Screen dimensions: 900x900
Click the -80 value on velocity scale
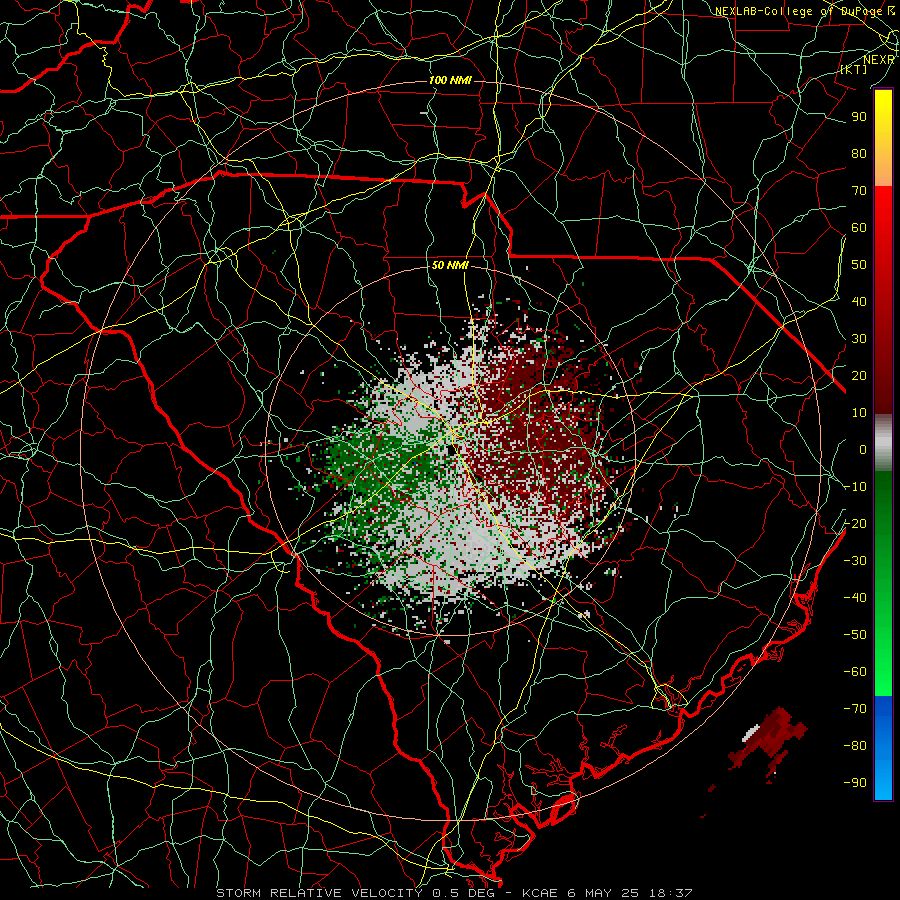click(855, 746)
